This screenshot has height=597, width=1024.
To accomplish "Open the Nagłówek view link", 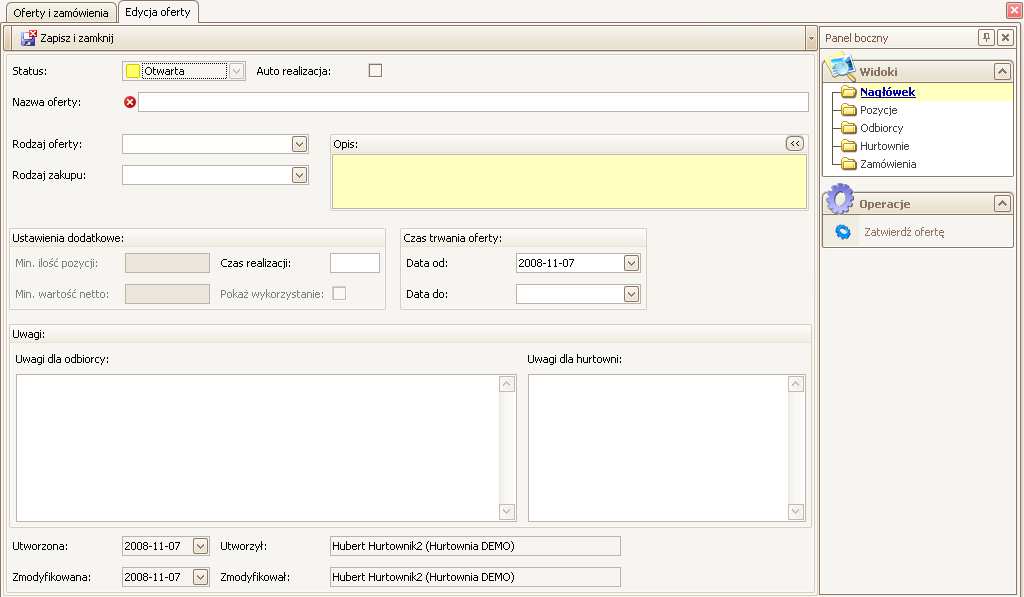I will [888, 92].
